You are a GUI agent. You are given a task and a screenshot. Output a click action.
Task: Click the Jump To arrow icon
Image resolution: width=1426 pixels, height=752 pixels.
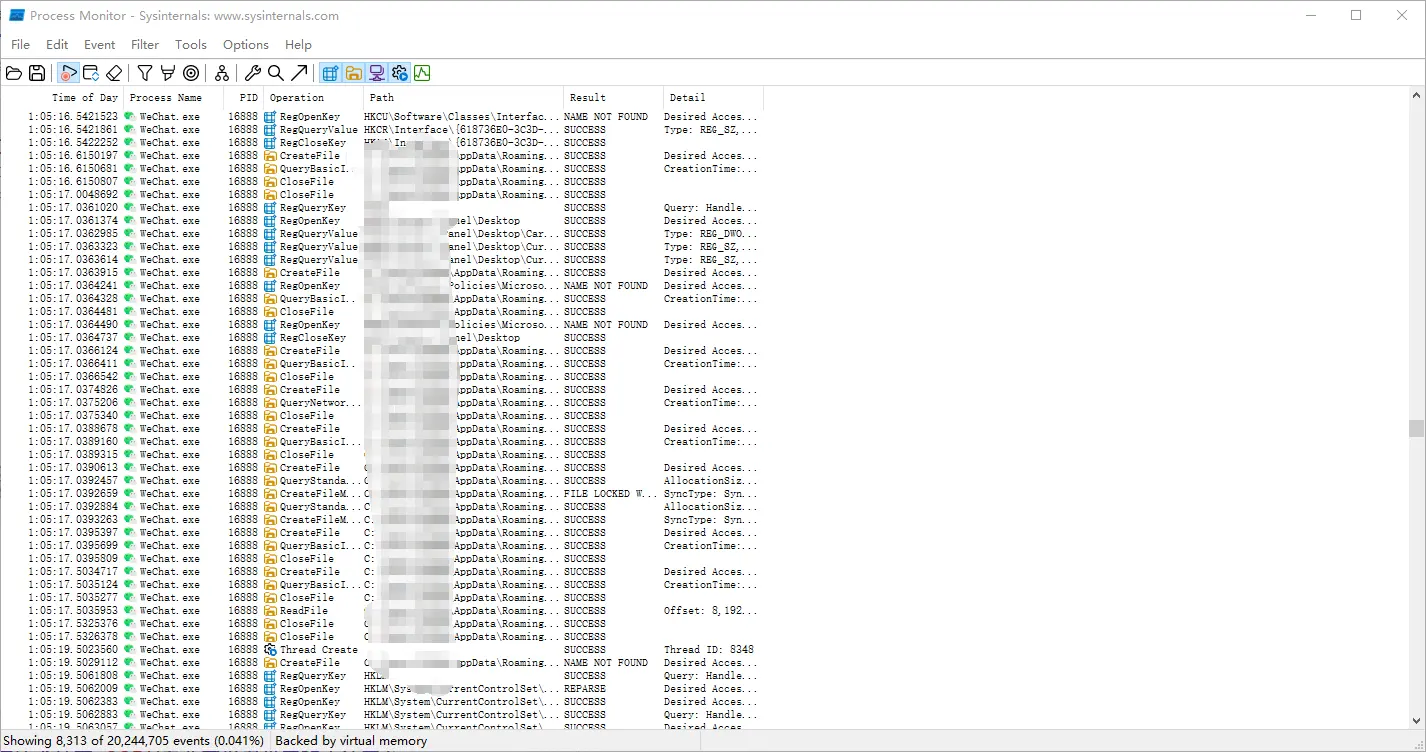[x=299, y=73]
